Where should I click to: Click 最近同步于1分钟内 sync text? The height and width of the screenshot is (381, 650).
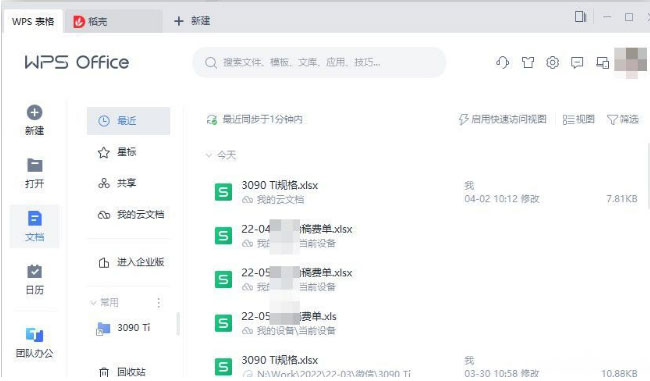coord(263,119)
